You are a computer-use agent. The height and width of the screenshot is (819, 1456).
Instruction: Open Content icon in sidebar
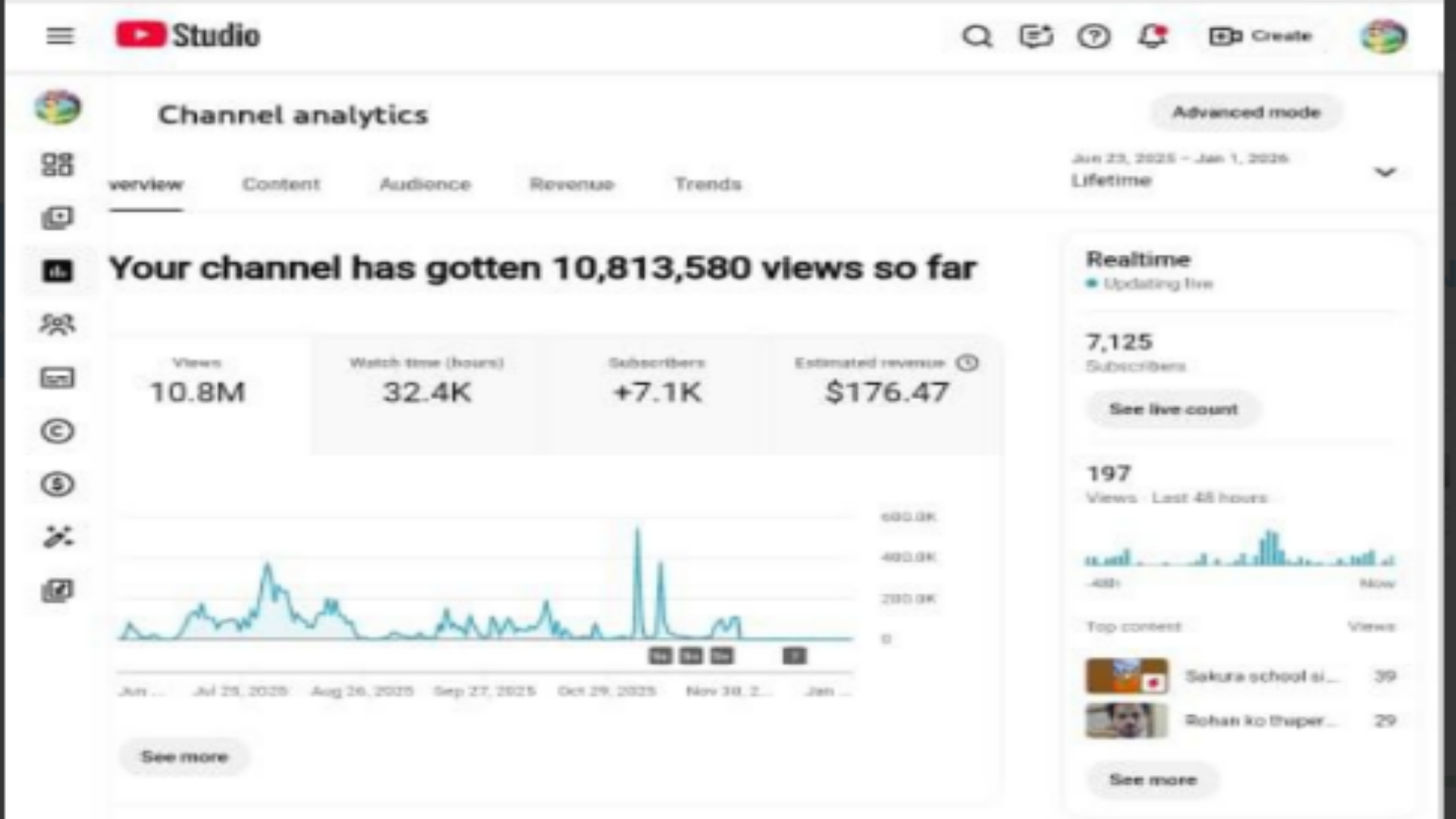point(58,218)
